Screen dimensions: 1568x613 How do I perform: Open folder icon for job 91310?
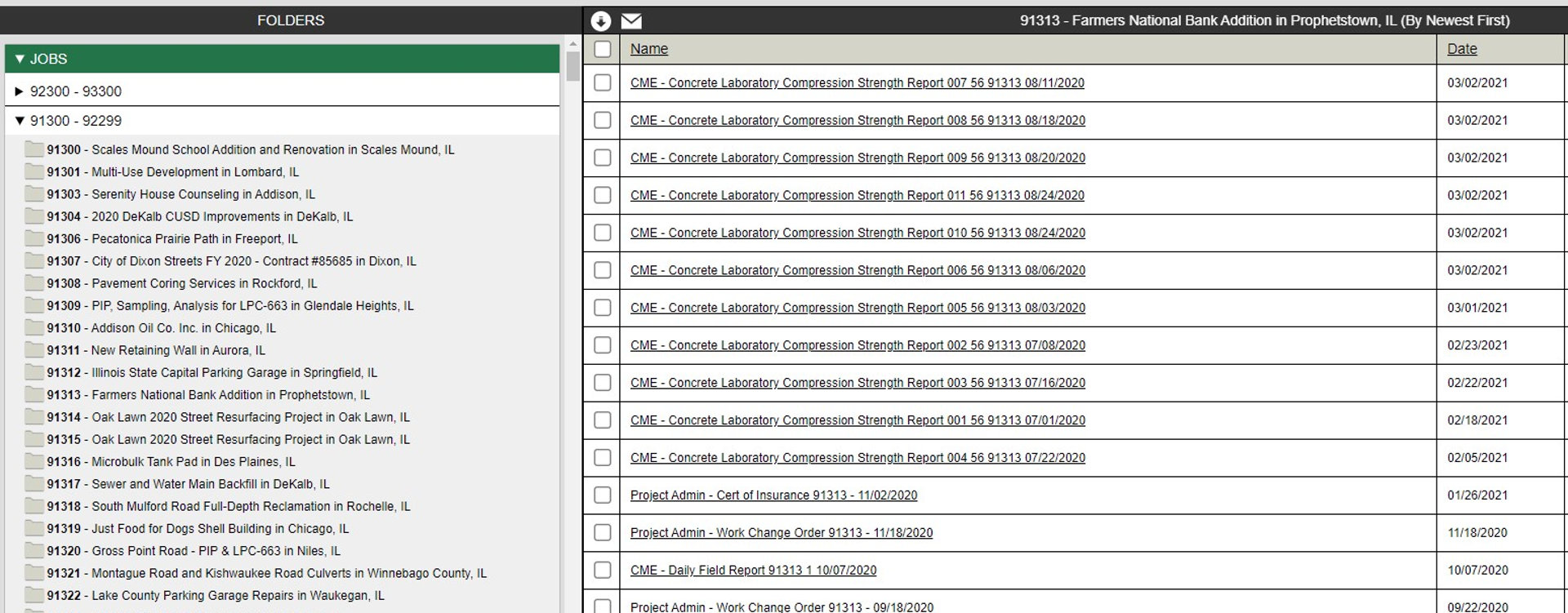point(34,328)
